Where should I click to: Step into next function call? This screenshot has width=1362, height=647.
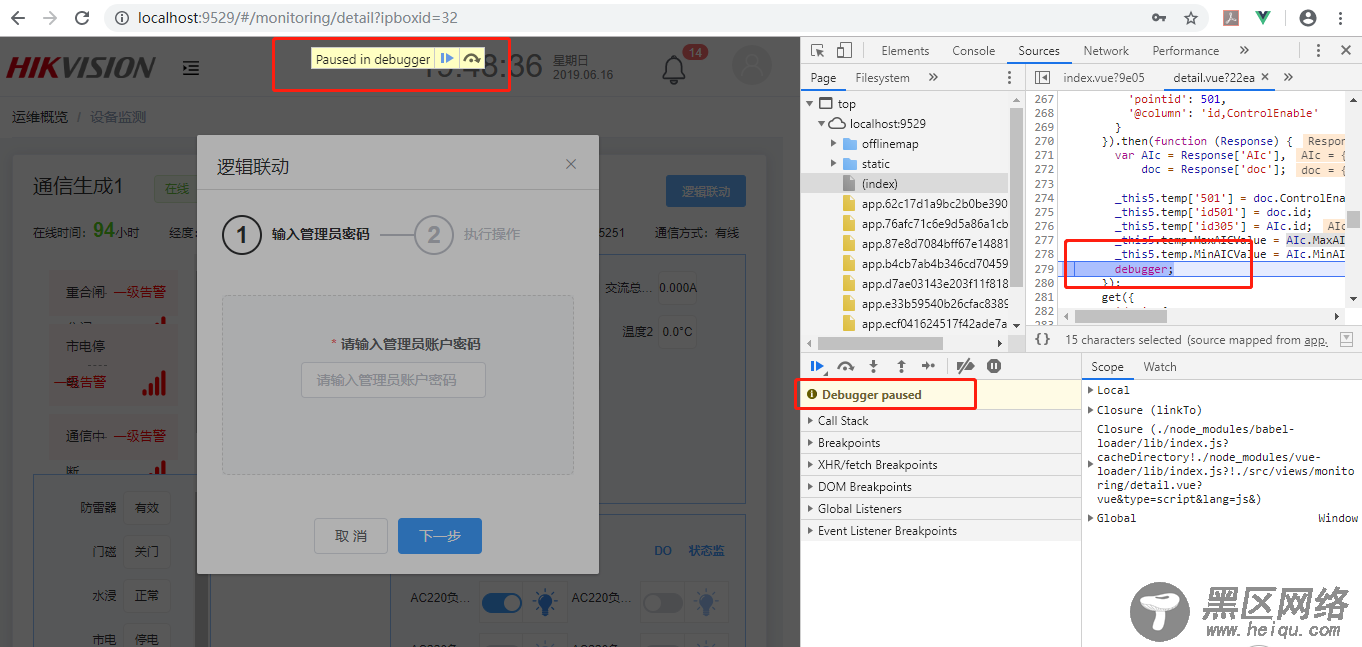873,366
